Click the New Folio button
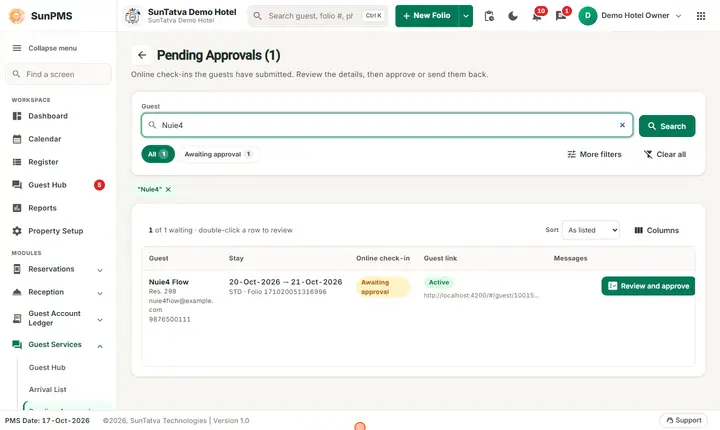The height and width of the screenshot is (430, 720). click(x=427, y=16)
